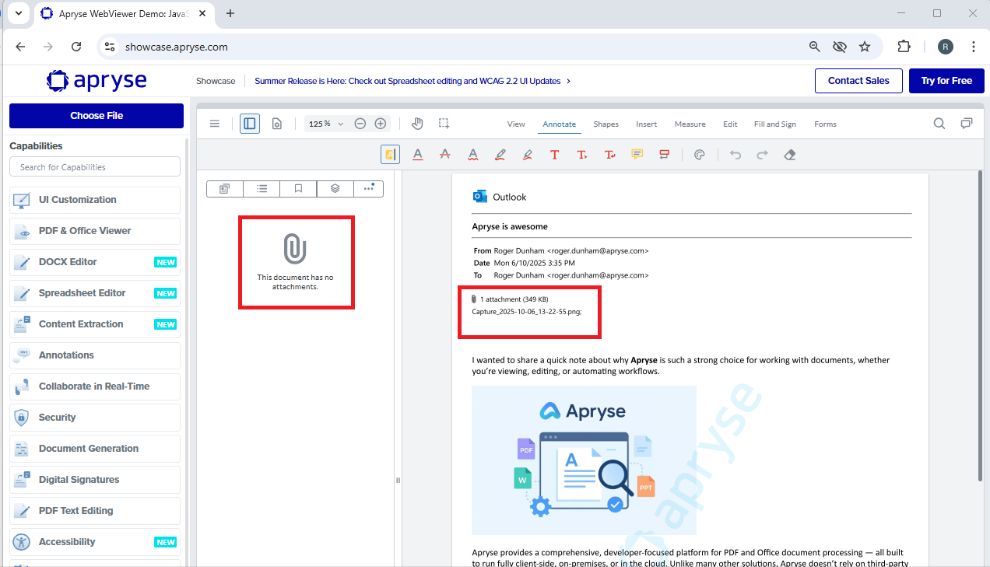The width and height of the screenshot is (990, 567).
Task: Select the second text tool with arrow
Action: tap(581, 155)
